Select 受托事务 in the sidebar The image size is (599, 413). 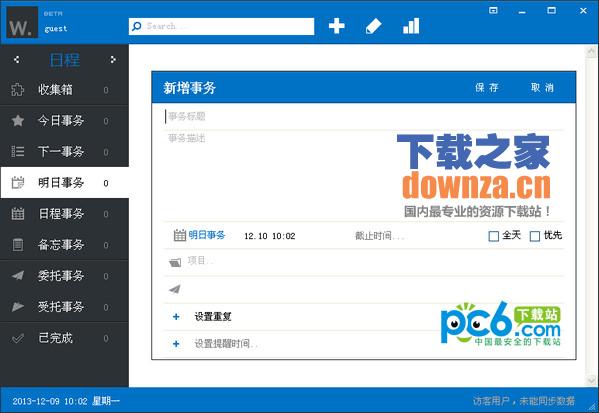65,306
